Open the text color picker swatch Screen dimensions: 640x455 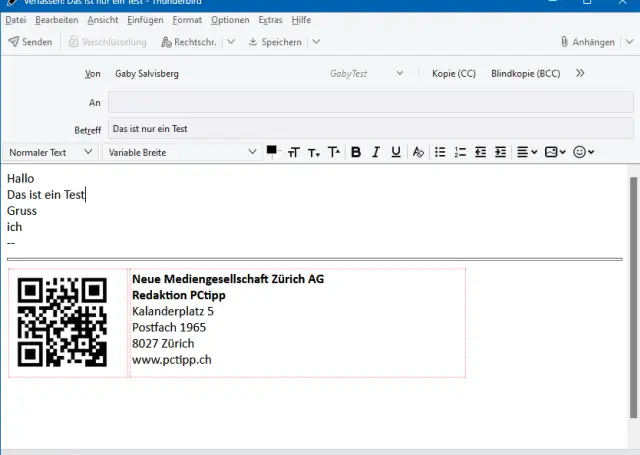(x=271, y=150)
